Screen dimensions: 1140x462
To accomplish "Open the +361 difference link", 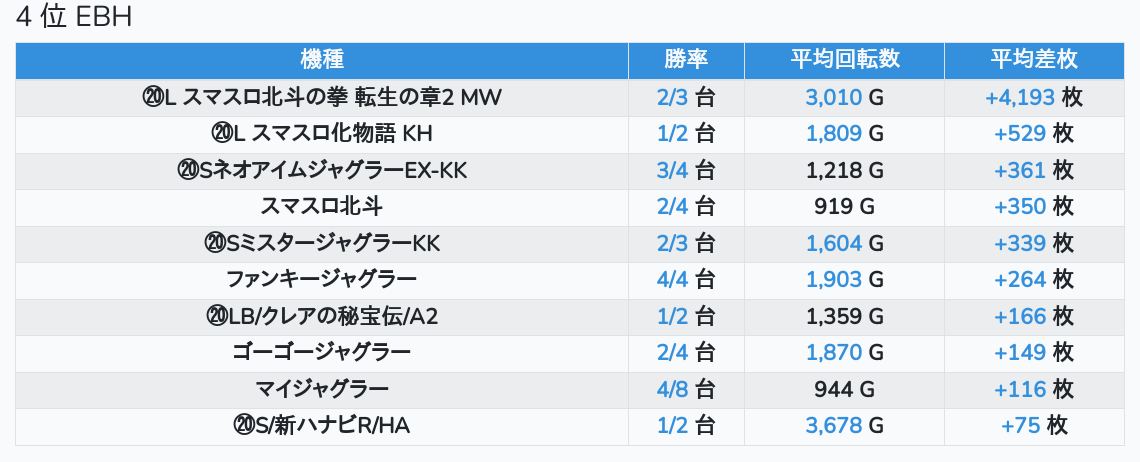I will (x=1019, y=170).
